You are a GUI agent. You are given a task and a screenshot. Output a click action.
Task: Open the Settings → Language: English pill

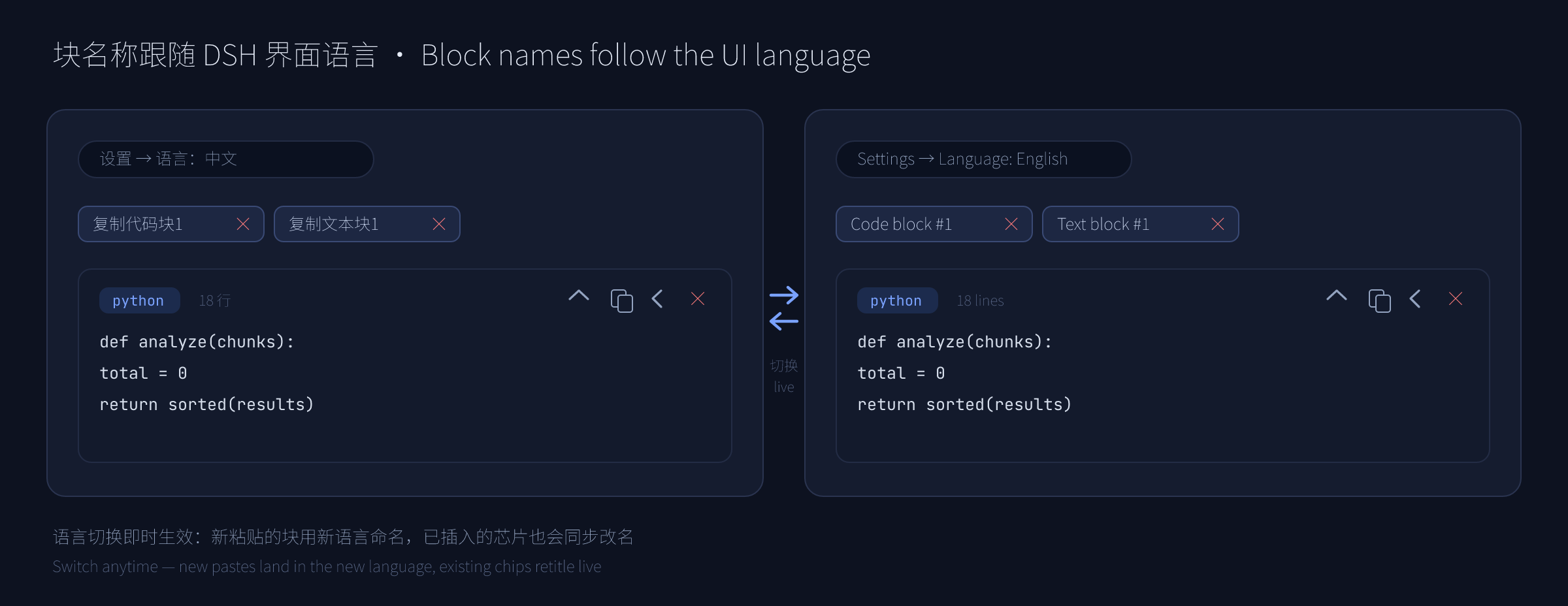(984, 159)
